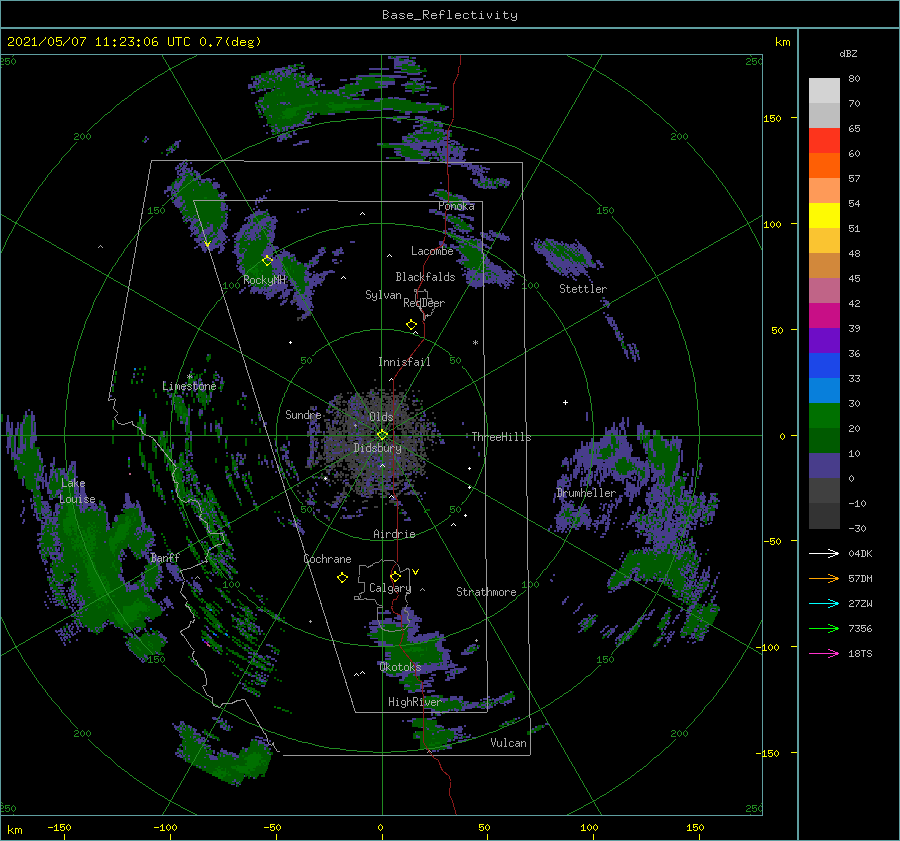Click the dBZ legend header
The height and width of the screenshot is (841, 900).
click(x=848, y=54)
